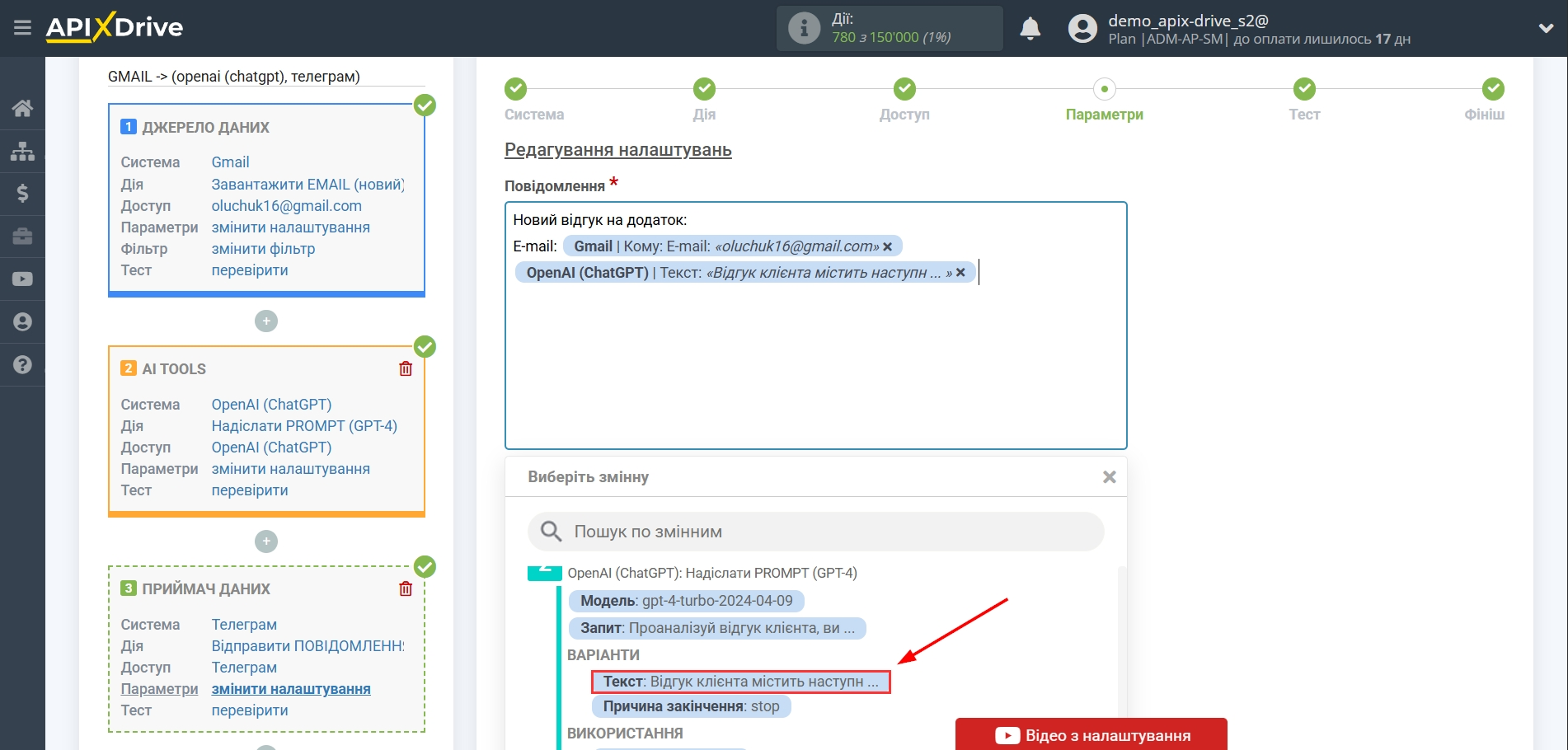Viewport: 1568px width, 750px height.
Task: Click the Редагування налаштувань heading
Action: point(617,150)
